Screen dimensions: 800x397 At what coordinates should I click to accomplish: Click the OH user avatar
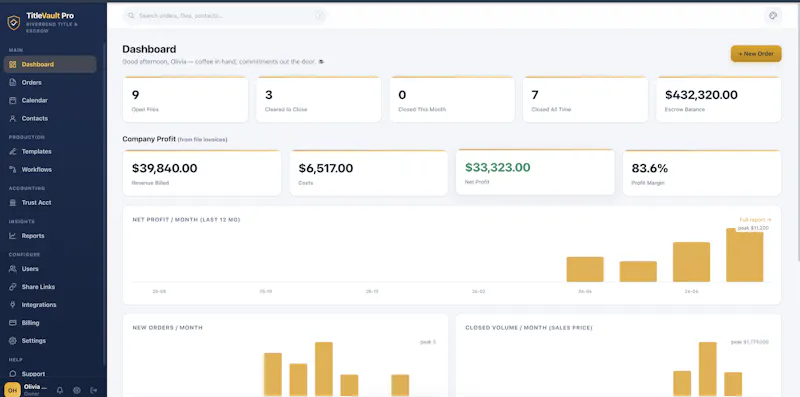point(13,390)
